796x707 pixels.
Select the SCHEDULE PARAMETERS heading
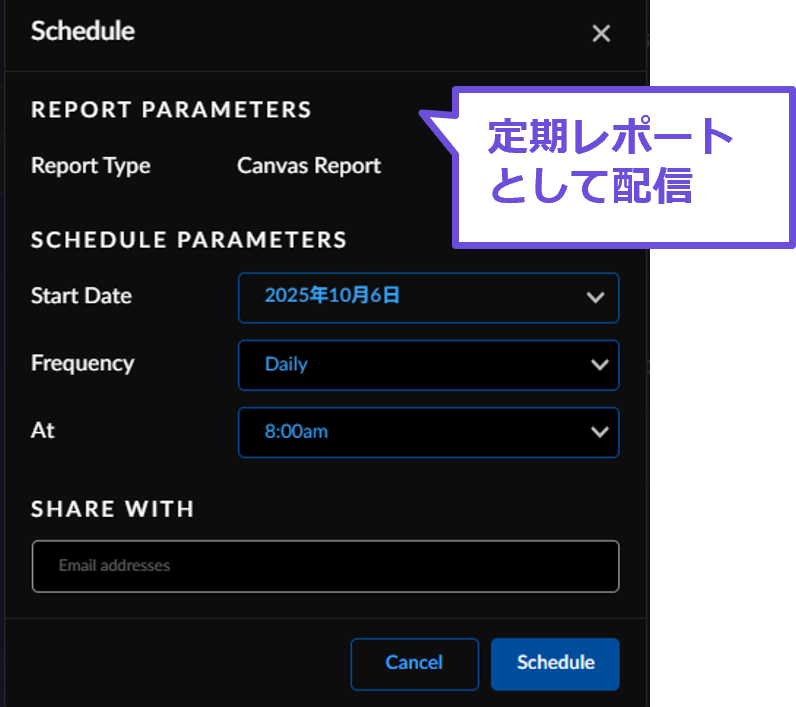[189, 240]
